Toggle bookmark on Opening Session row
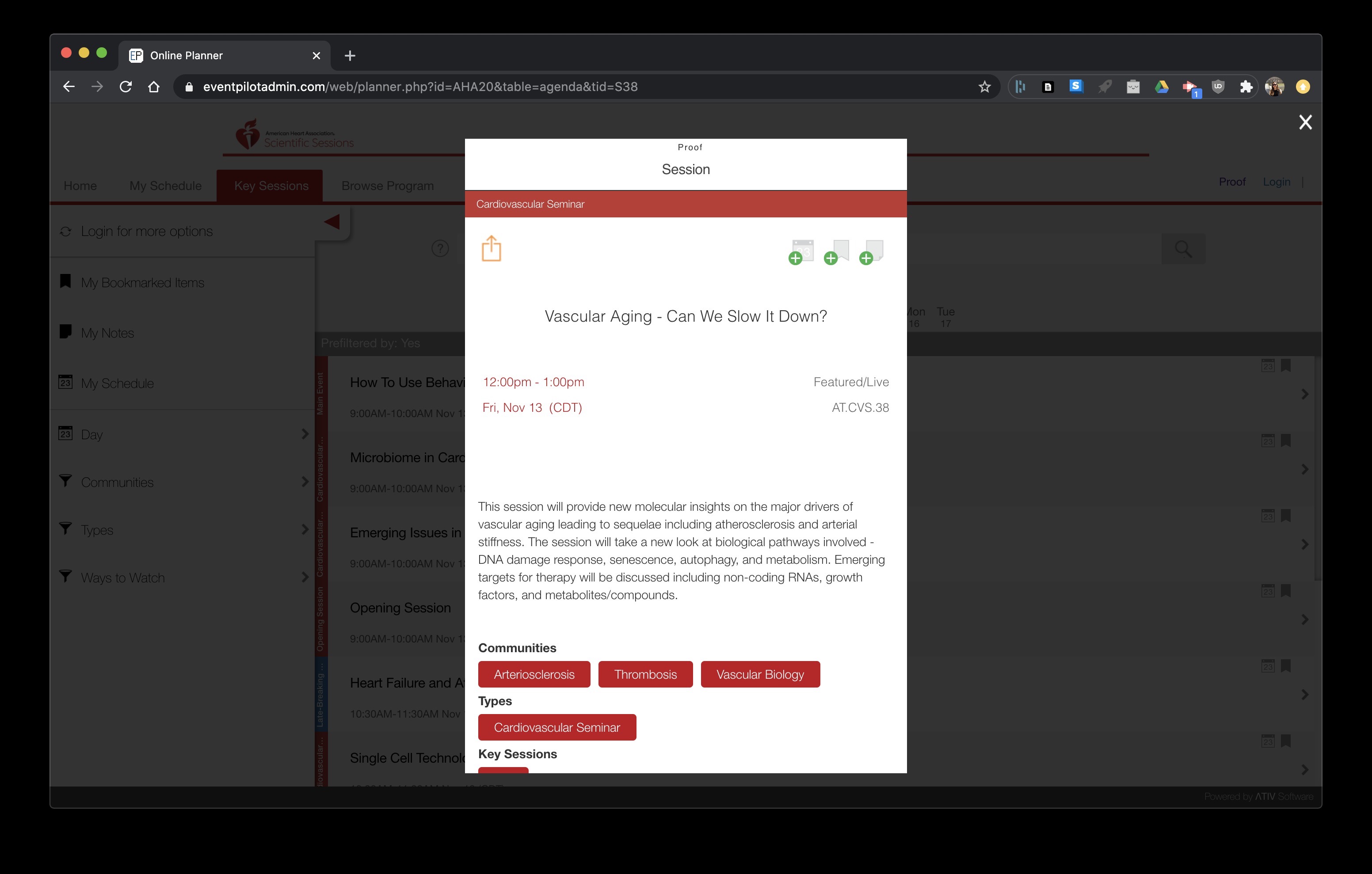 [1286, 591]
